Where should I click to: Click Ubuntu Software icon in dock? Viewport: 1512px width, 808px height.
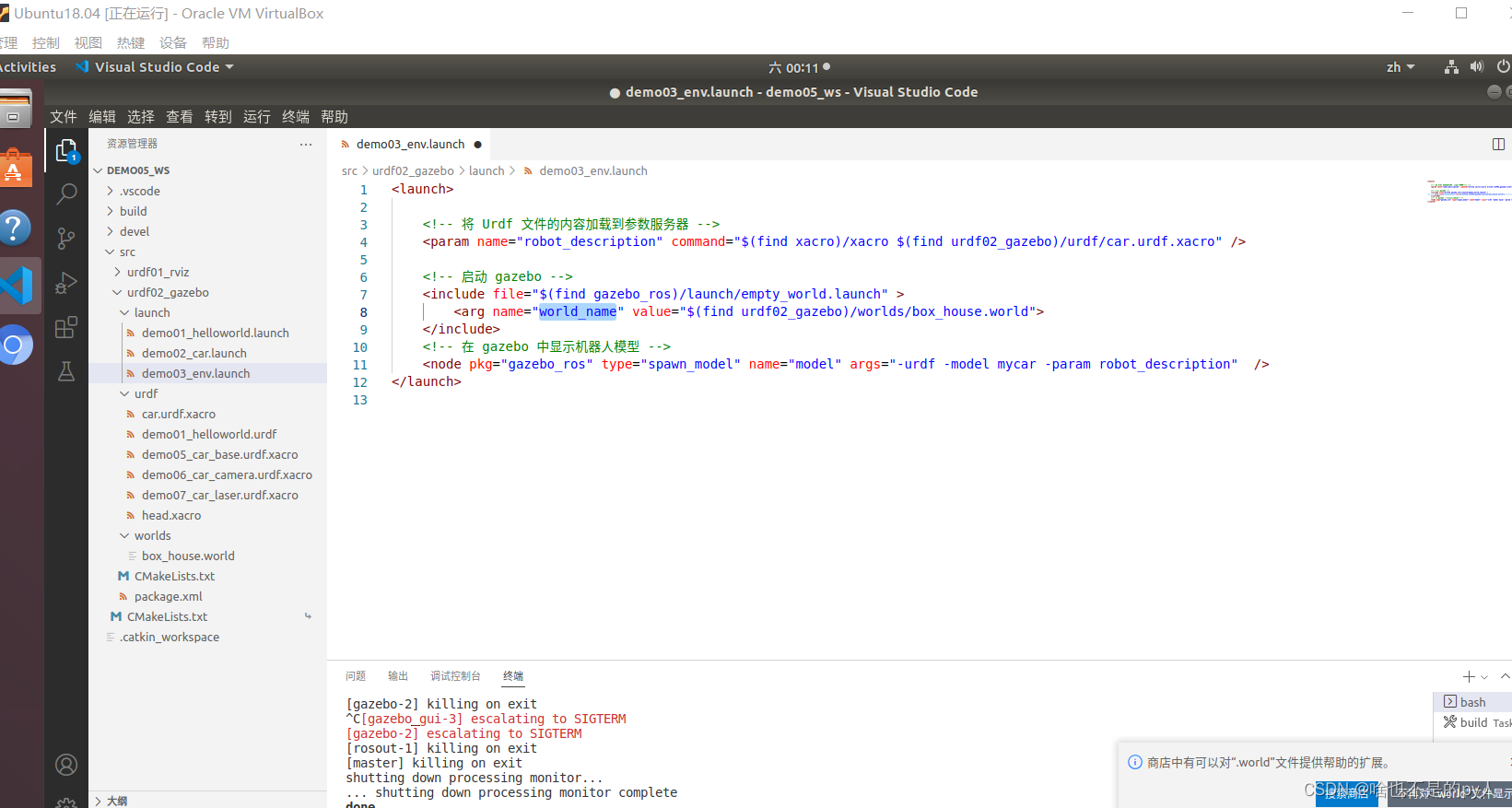click(15, 168)
